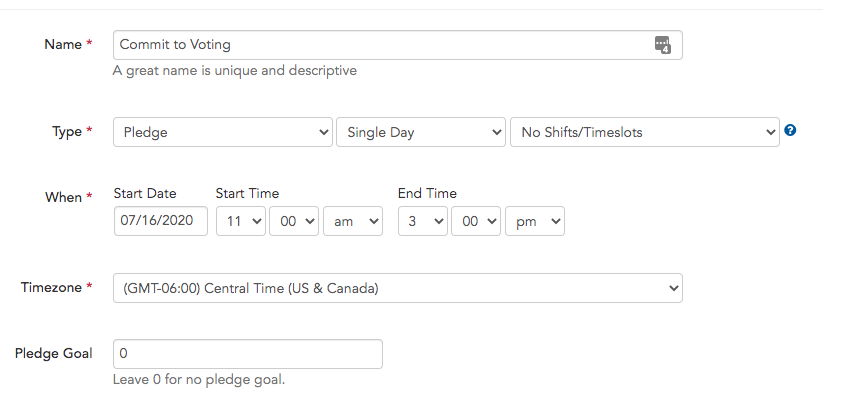
Task: Open the End Time hour dropdown showing 3
Action: point(423,221)
